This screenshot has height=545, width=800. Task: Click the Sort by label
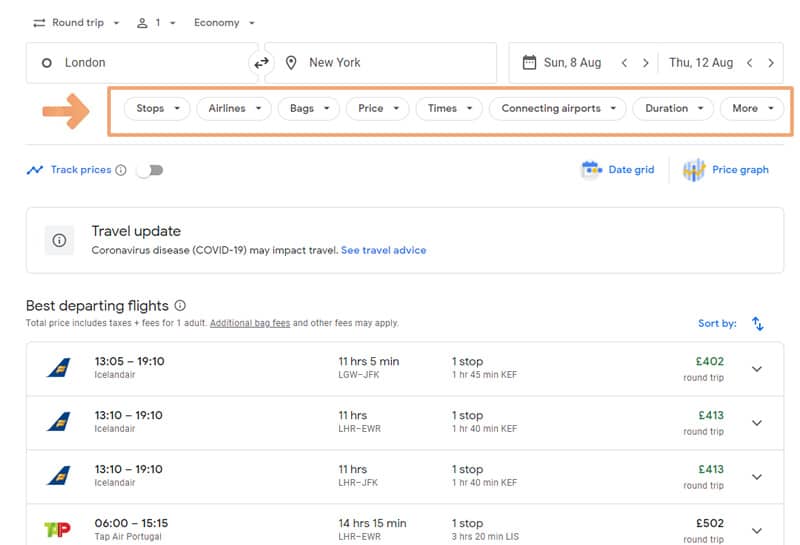pos(717,324)
